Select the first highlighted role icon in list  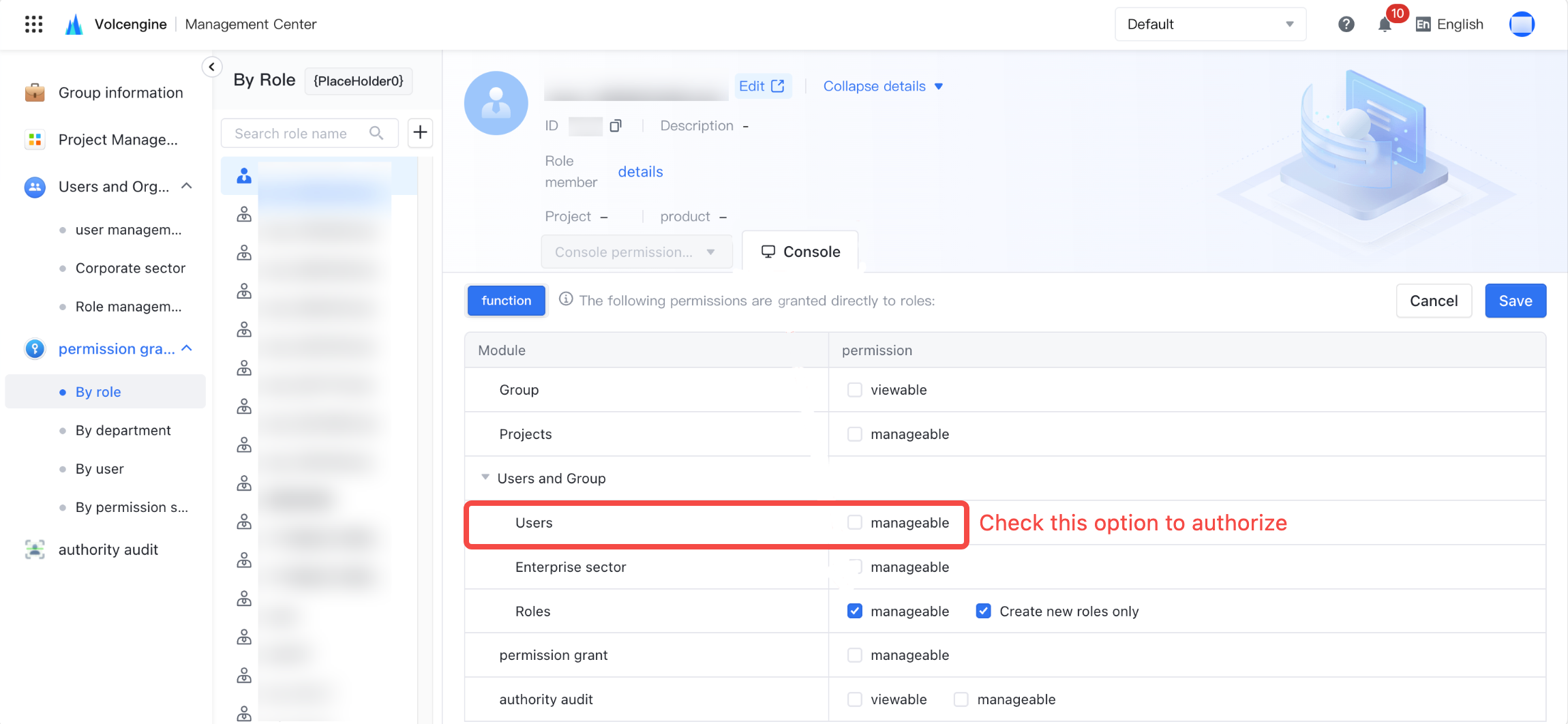(244, 176)
